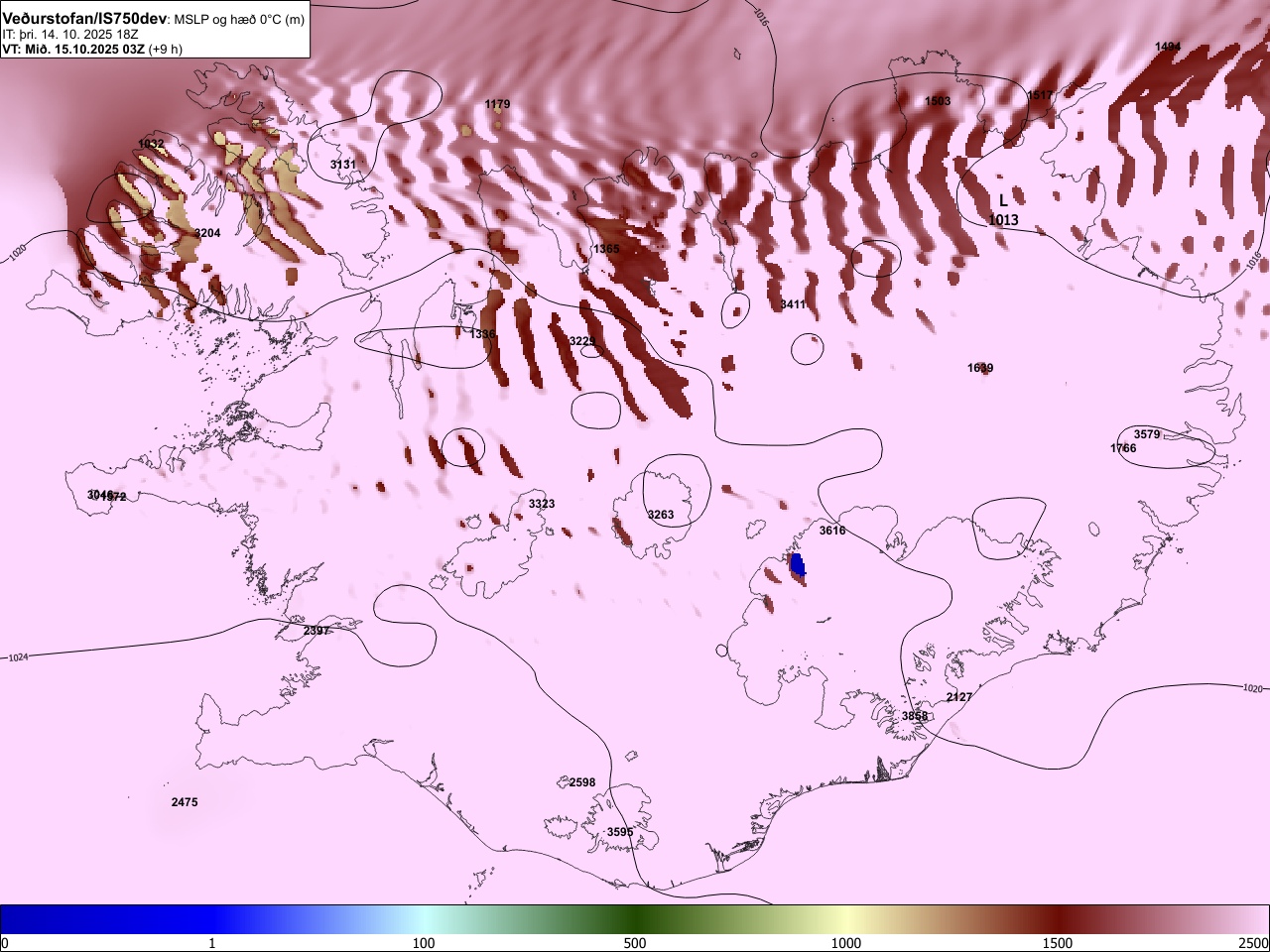
Task: Click the "(+9 h)" forecast offset text
Action: tap(165, 48)
